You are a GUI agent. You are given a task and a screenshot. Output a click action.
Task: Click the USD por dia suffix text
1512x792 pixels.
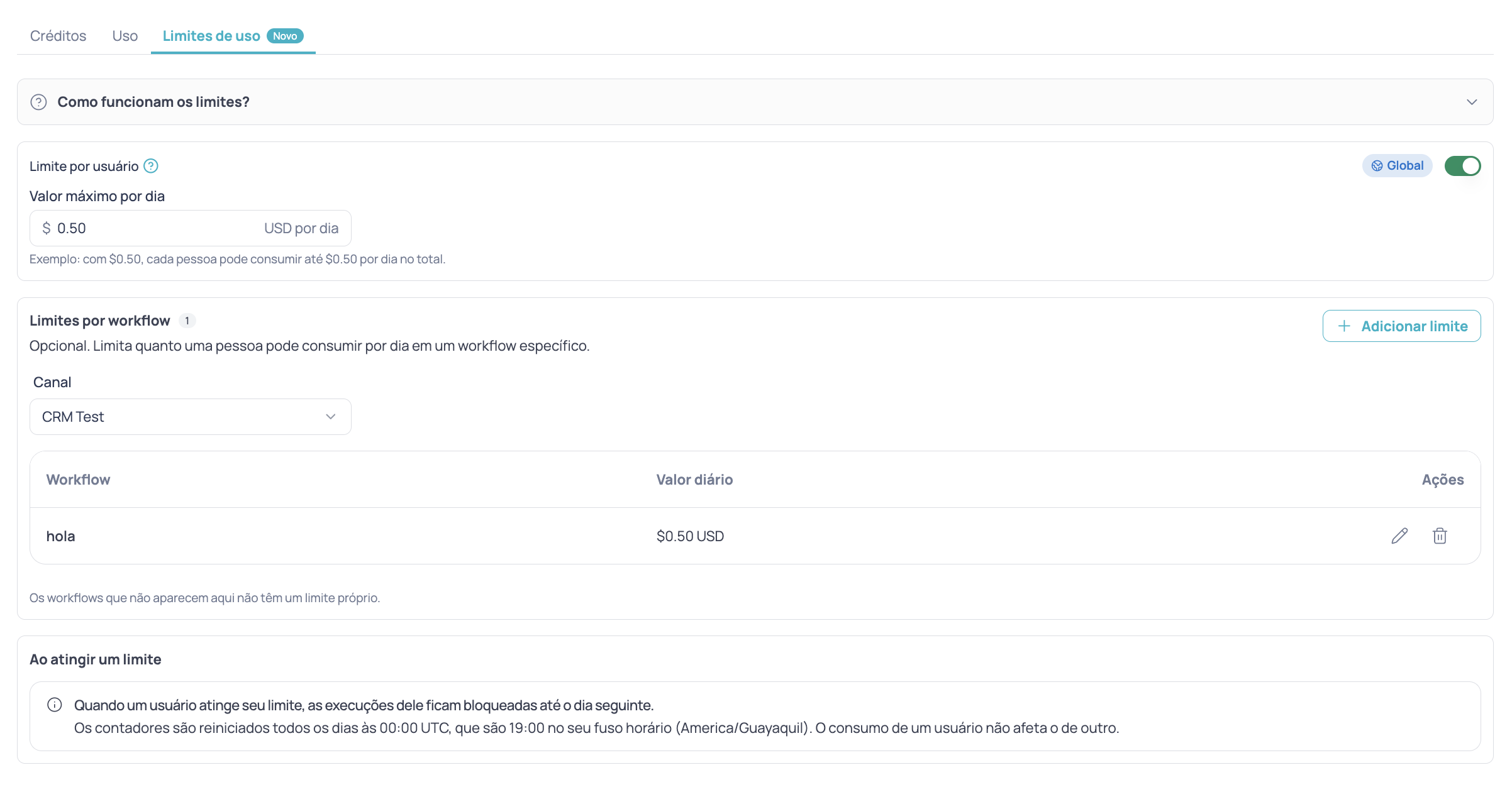click(x=301, y=228)
